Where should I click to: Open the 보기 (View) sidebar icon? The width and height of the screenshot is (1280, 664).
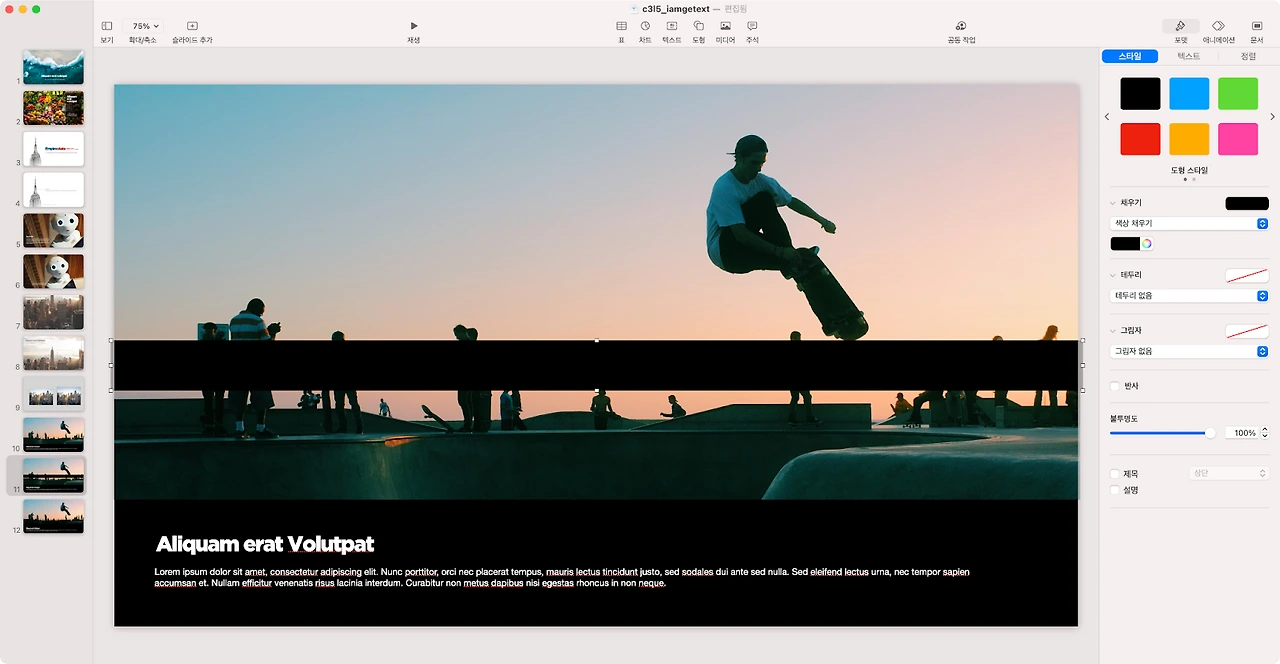107,26
